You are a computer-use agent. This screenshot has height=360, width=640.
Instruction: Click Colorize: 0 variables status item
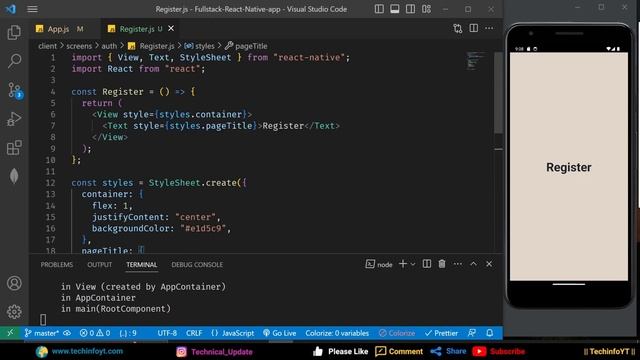coord(337,333)
